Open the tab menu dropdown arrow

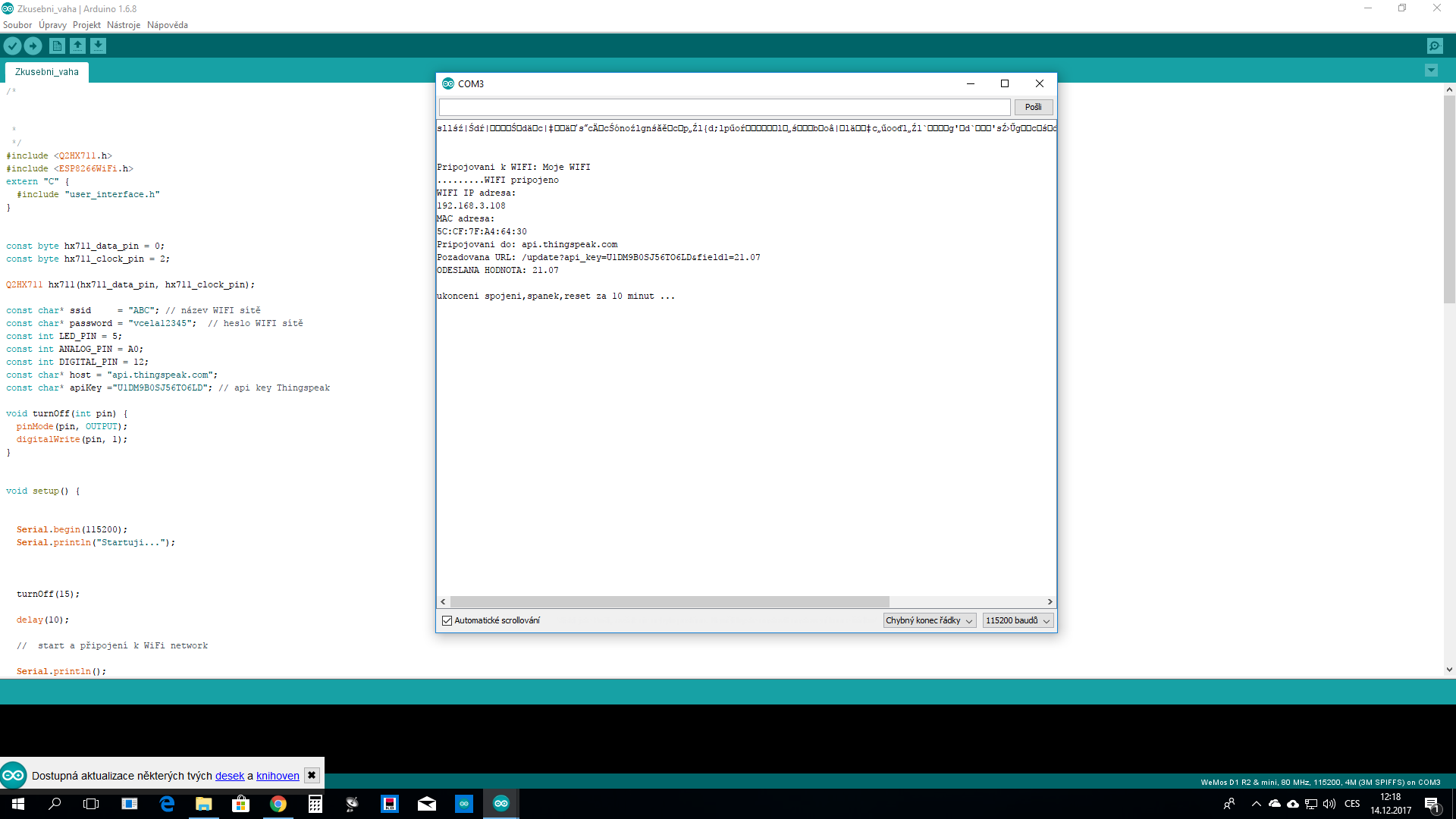coord(1431,71)
